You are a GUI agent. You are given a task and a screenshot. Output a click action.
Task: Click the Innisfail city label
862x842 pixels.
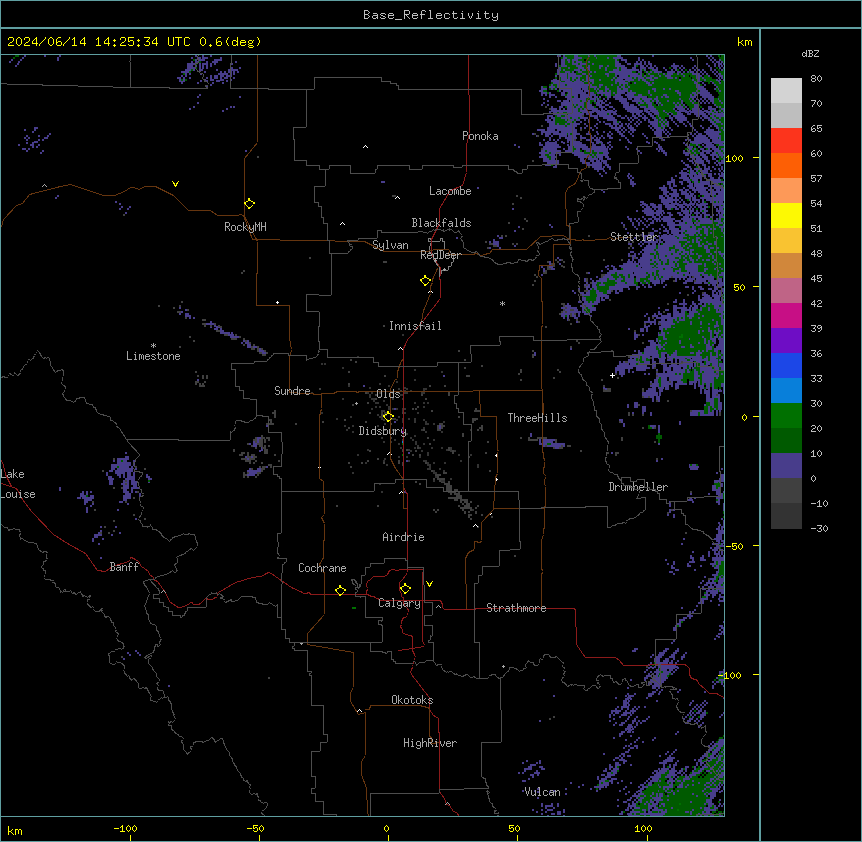coord(415,326)
